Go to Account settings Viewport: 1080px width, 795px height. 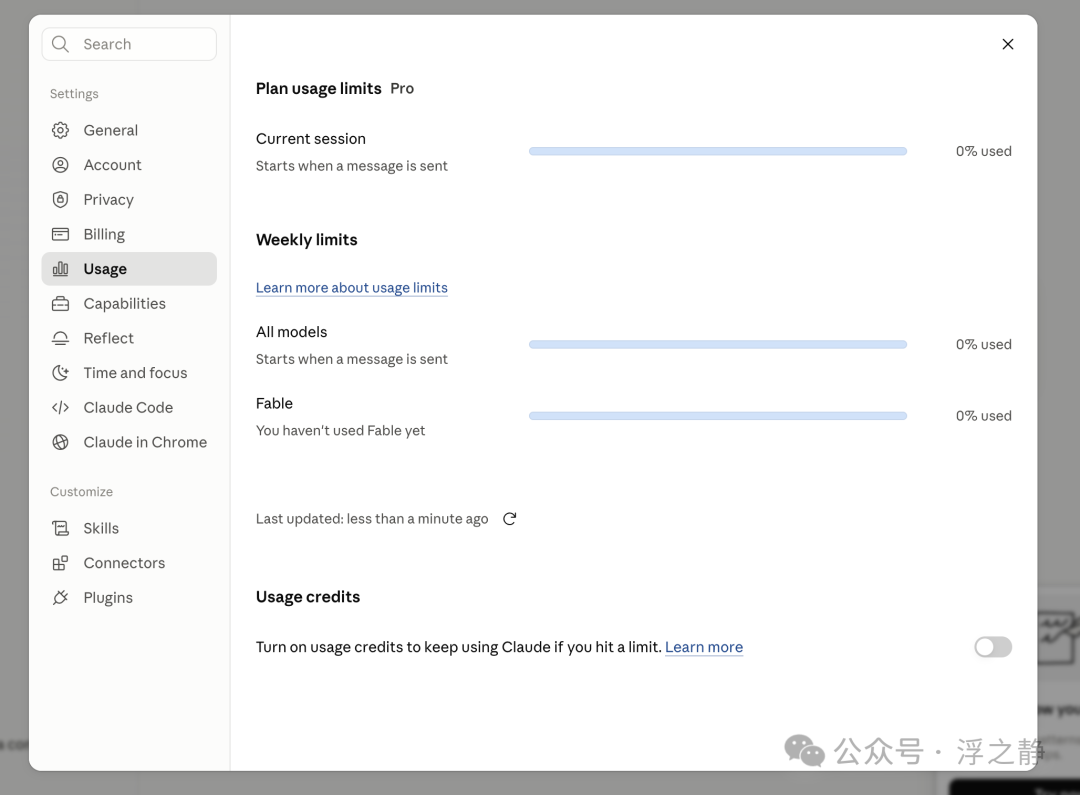click(129, 165)
